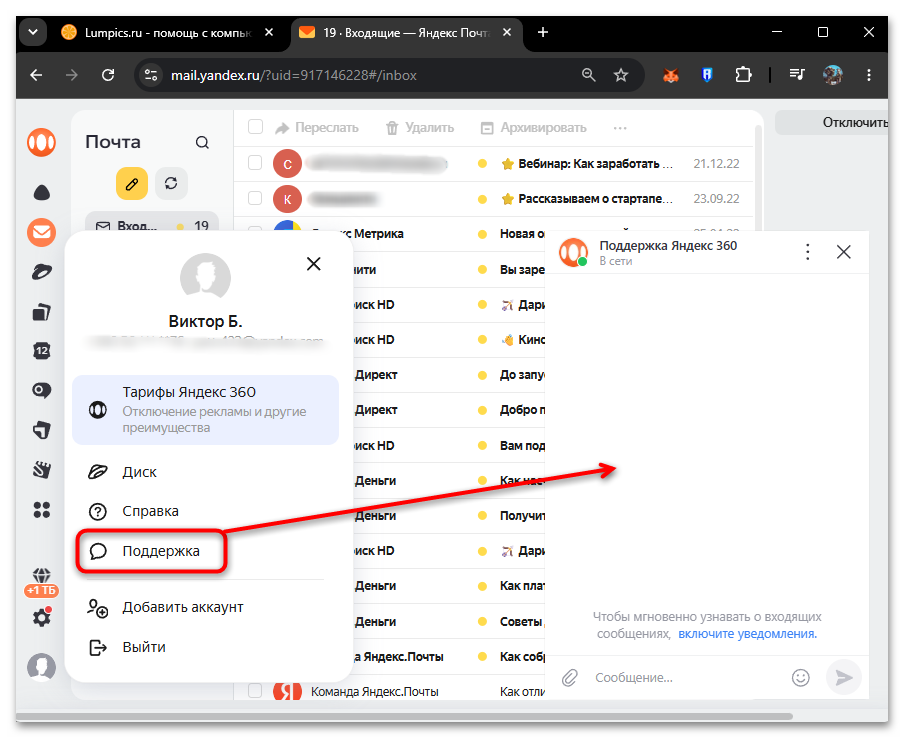
Task: Tick the select-all checkbox in mail toolbar
Action: pos(255,127)
